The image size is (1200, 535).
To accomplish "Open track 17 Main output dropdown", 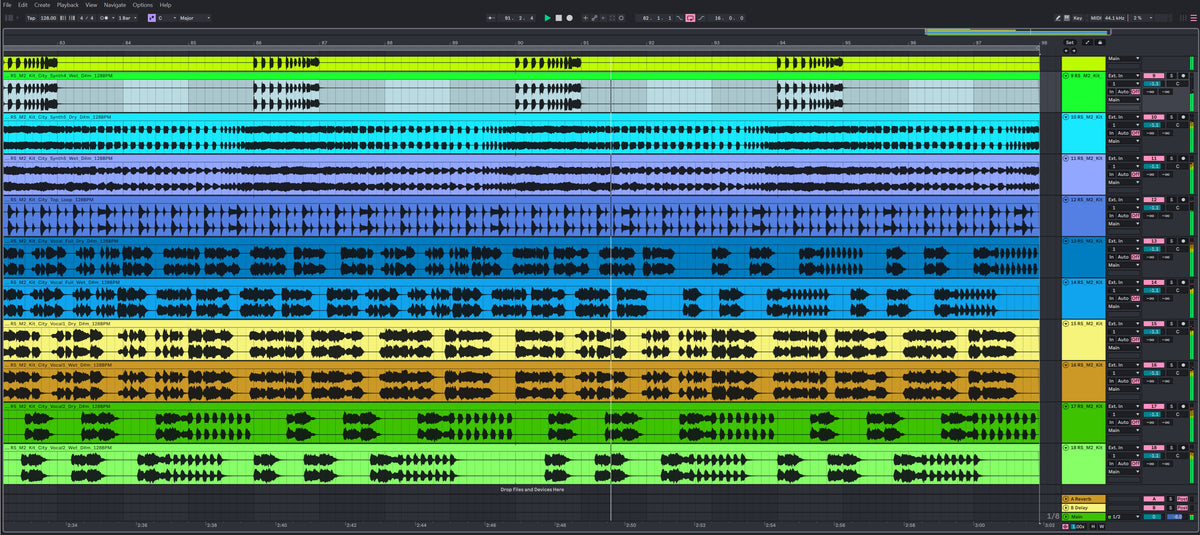I will [1123, 430].
